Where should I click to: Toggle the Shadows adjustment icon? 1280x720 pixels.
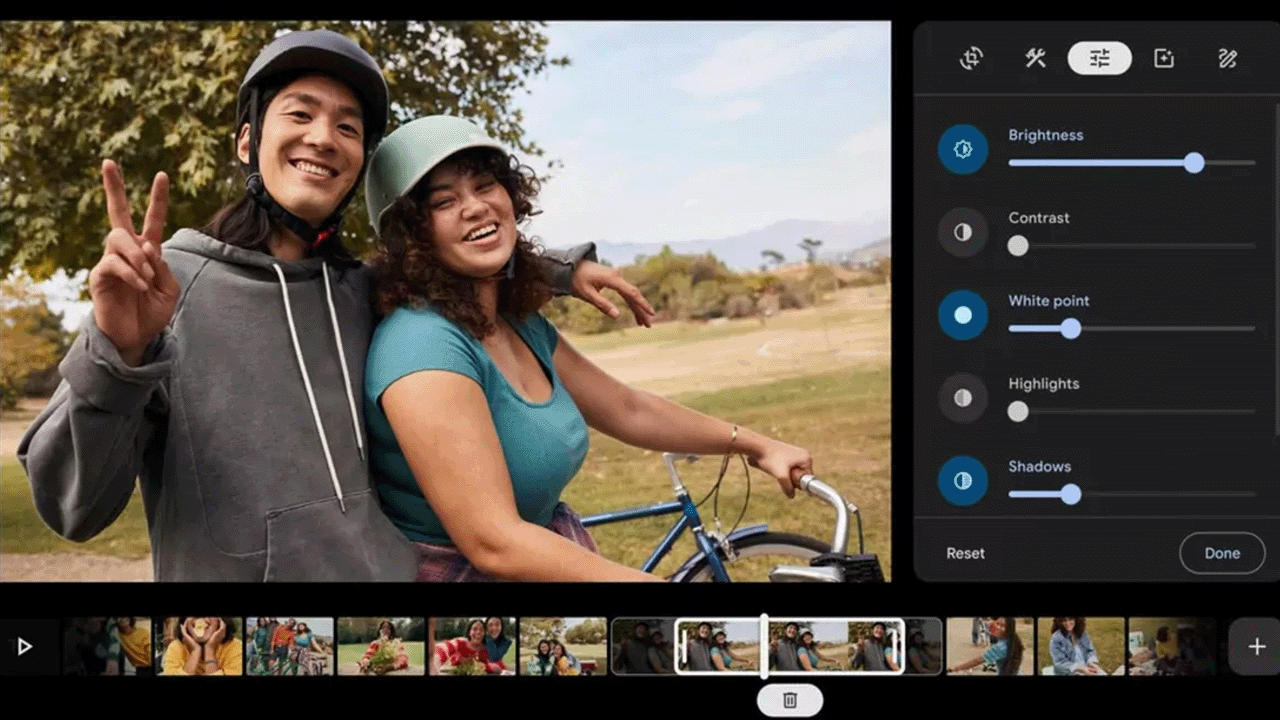963,481
